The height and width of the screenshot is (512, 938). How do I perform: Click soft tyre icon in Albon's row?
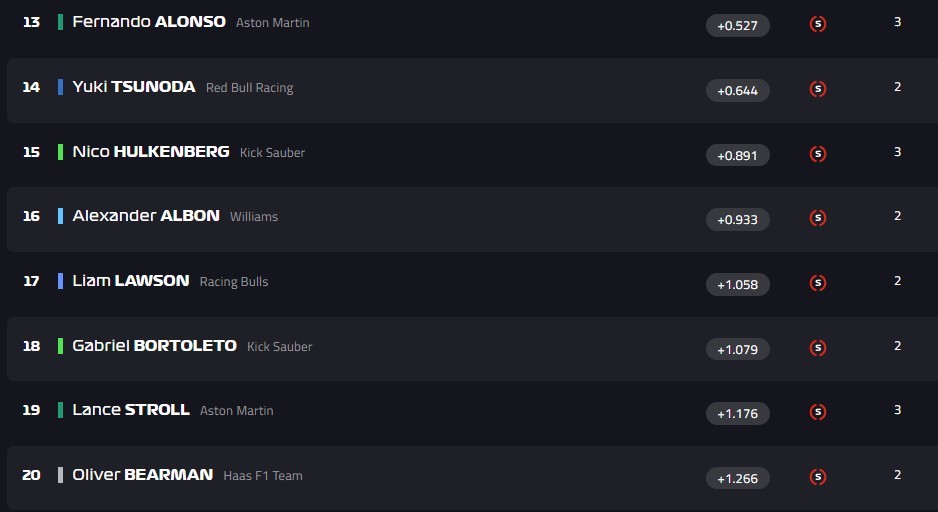click(817, 218)
